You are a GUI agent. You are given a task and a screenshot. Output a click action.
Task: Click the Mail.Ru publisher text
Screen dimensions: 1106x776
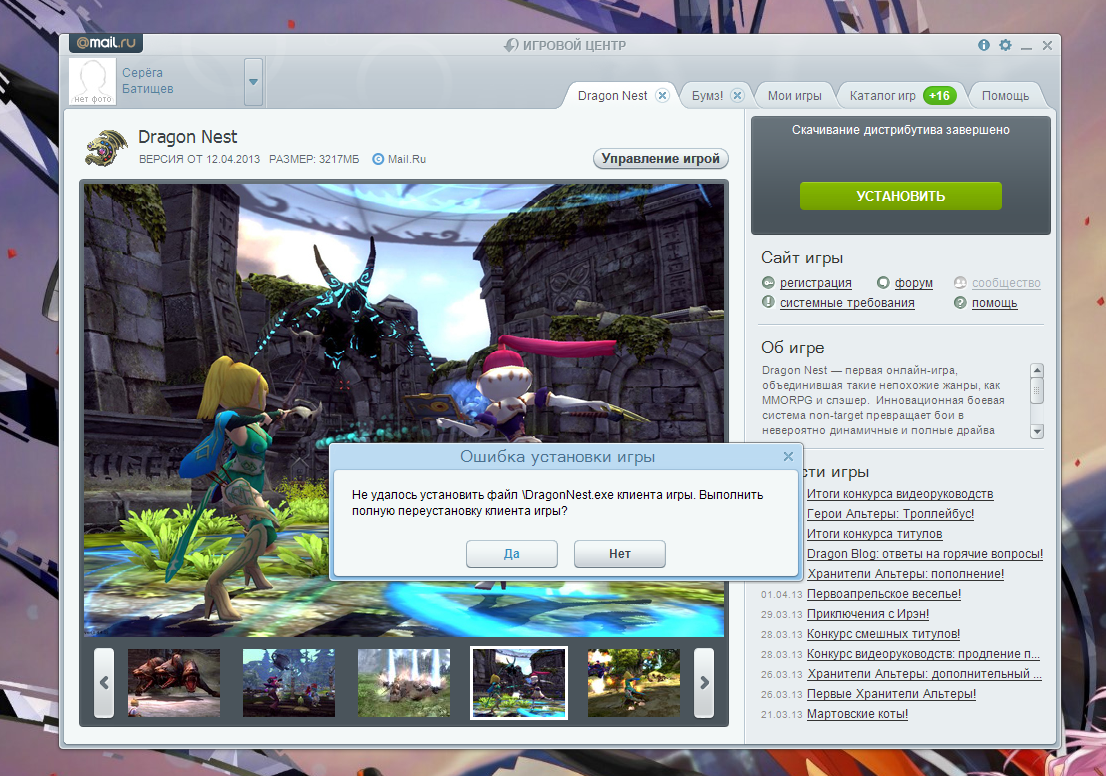click(407, 159)
